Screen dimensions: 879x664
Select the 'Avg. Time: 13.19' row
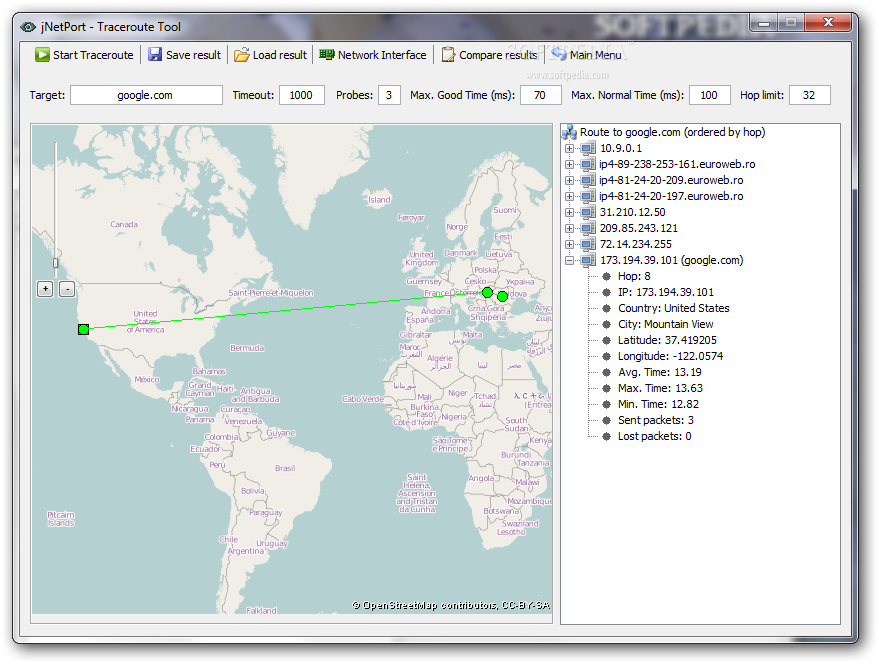[660, 372]
